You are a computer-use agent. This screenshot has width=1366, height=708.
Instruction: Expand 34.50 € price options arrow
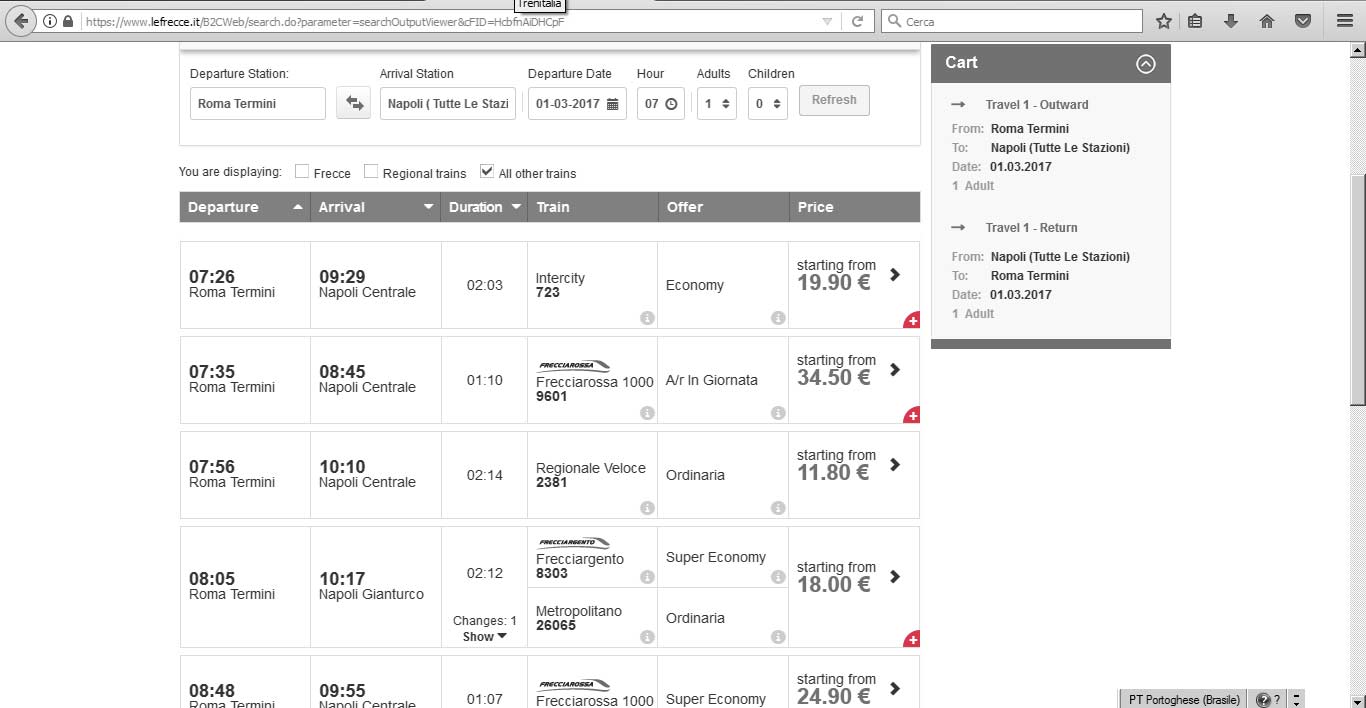point(894,369)
